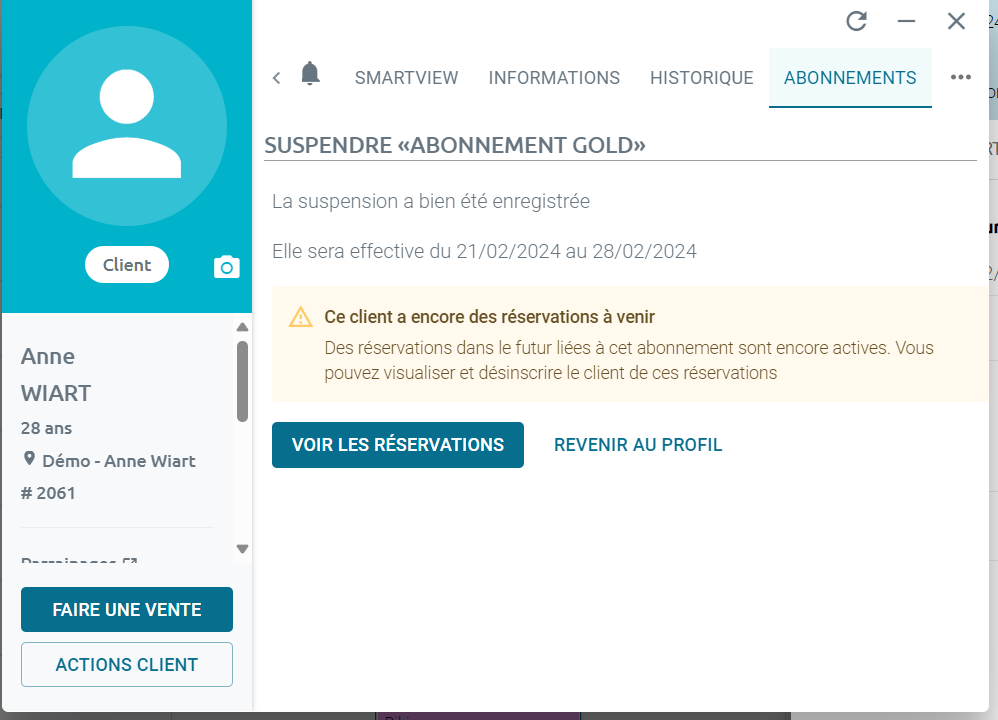Click the name text Anne

(x=48, y=356)
